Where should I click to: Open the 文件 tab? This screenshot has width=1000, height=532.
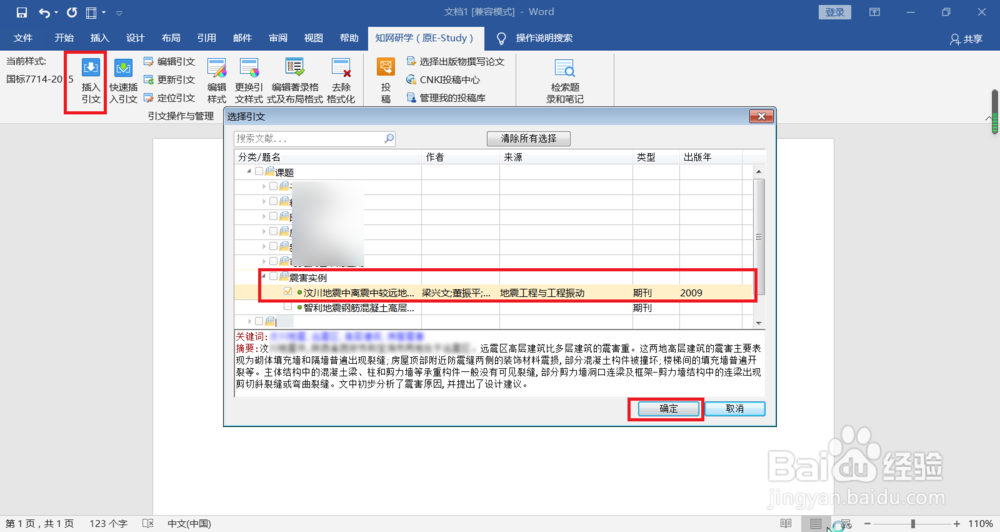[x=23, y=38]
